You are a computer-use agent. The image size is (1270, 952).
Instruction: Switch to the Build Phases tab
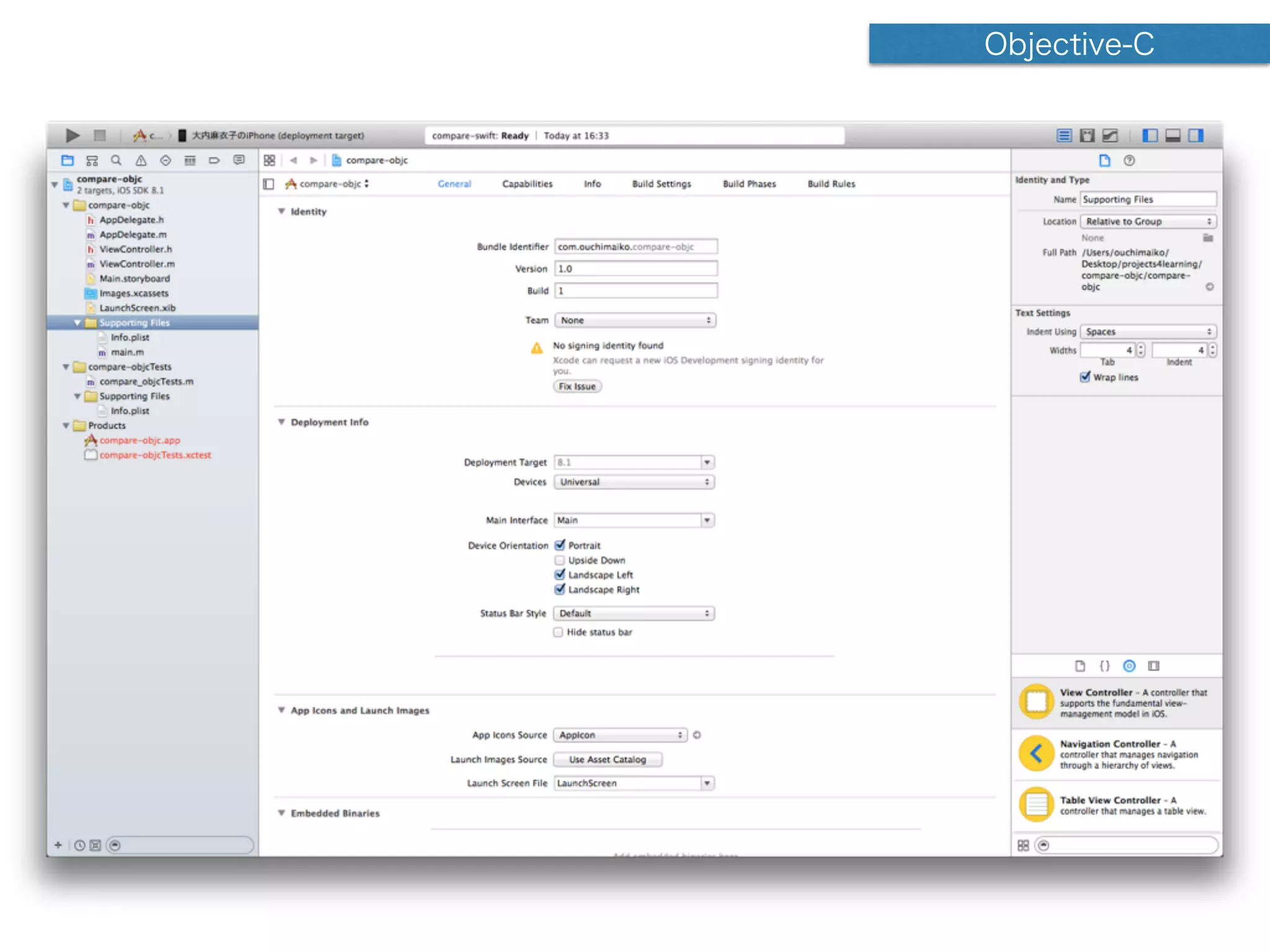[749, 184]
